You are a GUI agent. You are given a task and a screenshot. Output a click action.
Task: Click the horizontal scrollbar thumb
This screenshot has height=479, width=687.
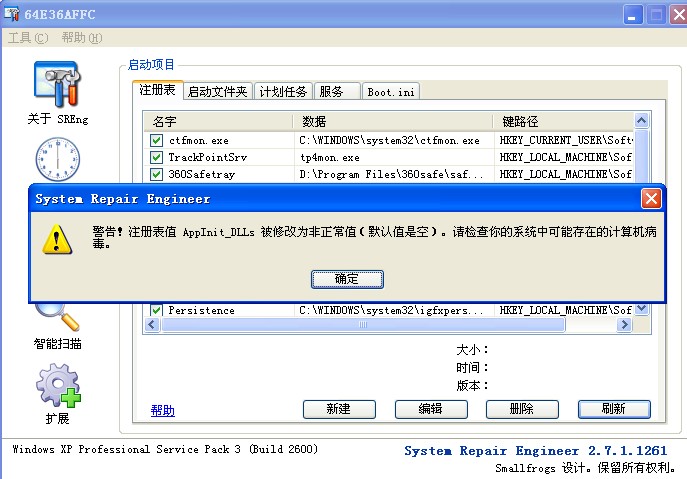(x=363, y=325)
